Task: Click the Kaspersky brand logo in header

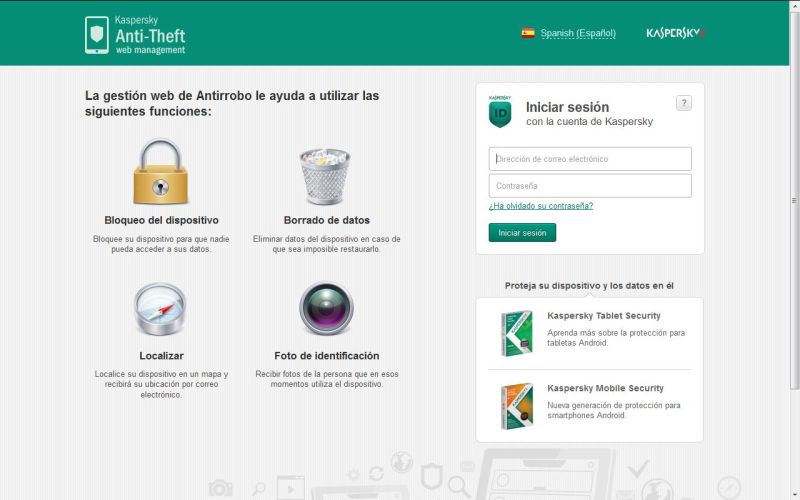Action: click(x=676, y=33)
